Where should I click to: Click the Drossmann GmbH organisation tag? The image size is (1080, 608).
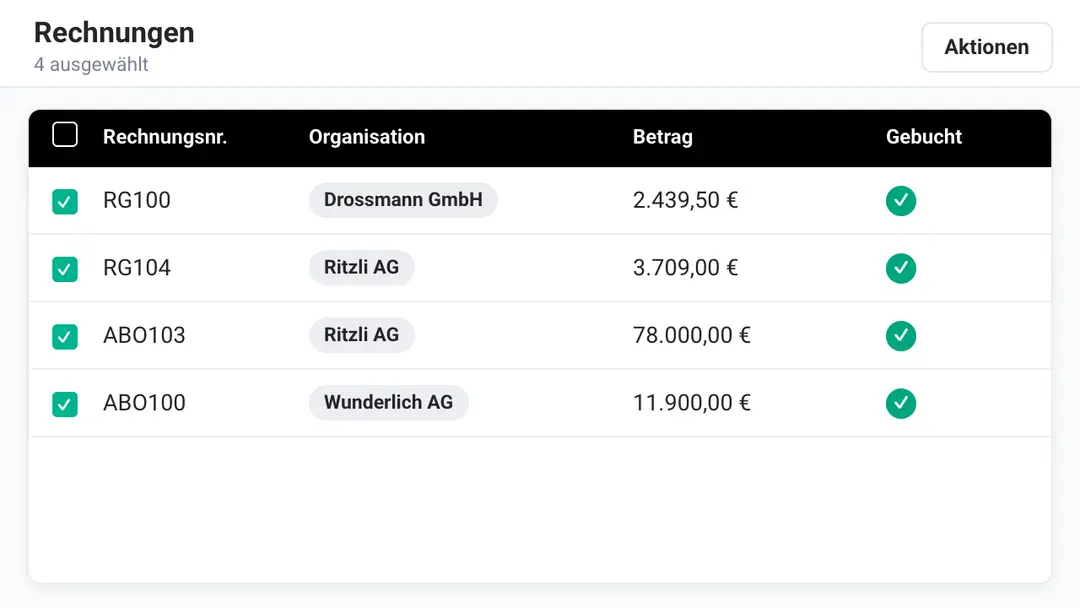click(403, 200)
